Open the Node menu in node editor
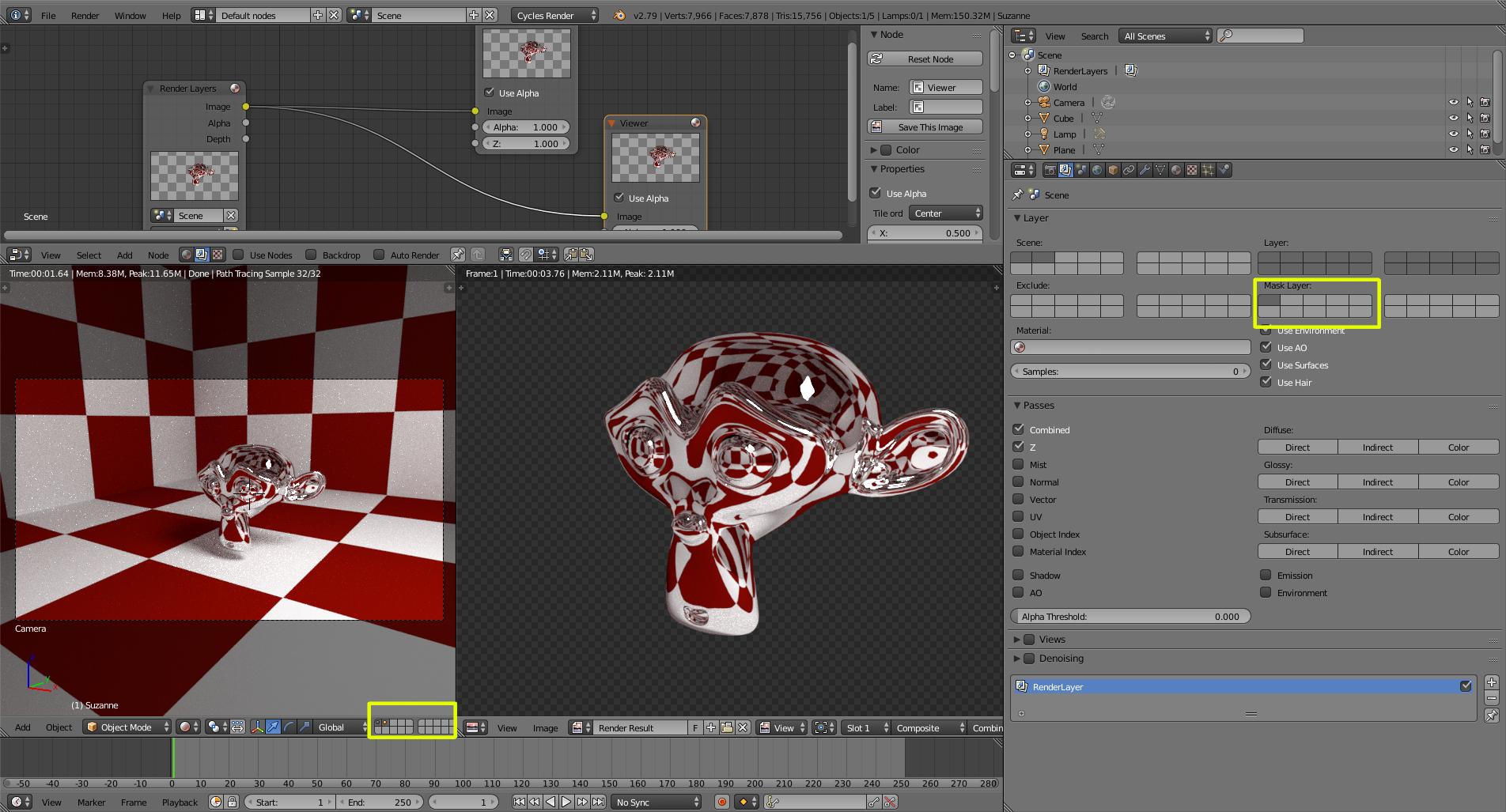 click(x=157, y=255)
